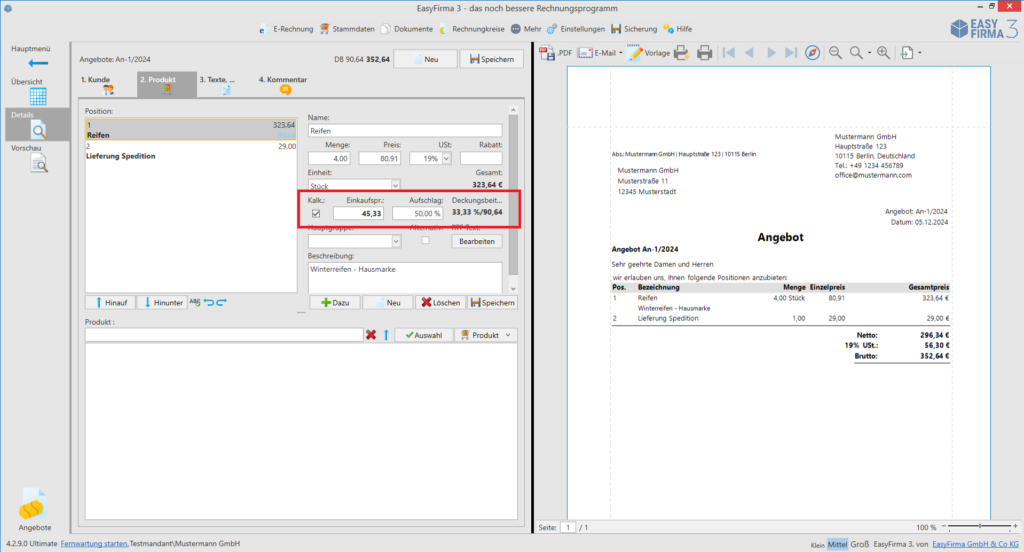Viewport: 1024px width, 552px height.
Task: Open the USt 19% dropdown
Action: point(446,159)
